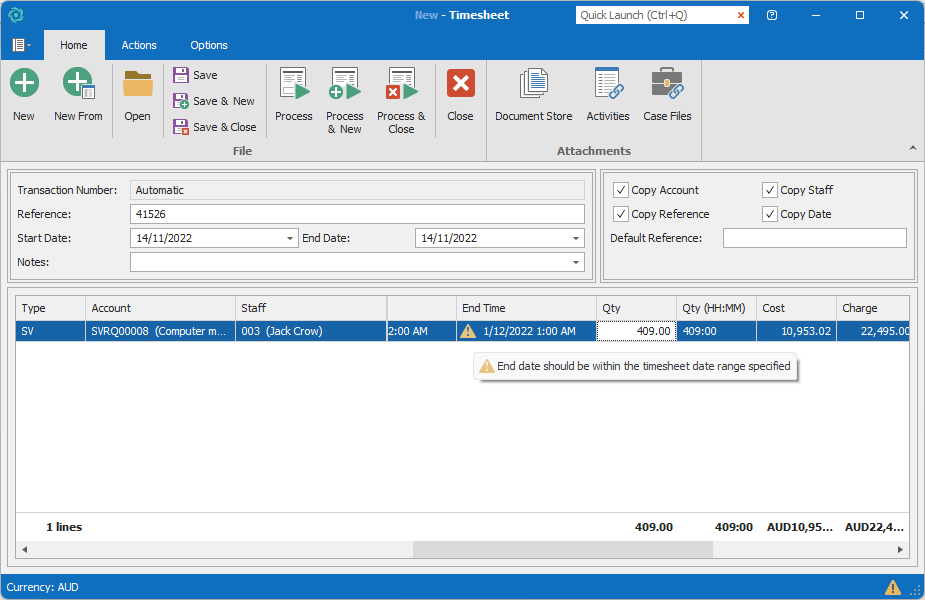Toggle the Copy Staff checkbox

770,190
